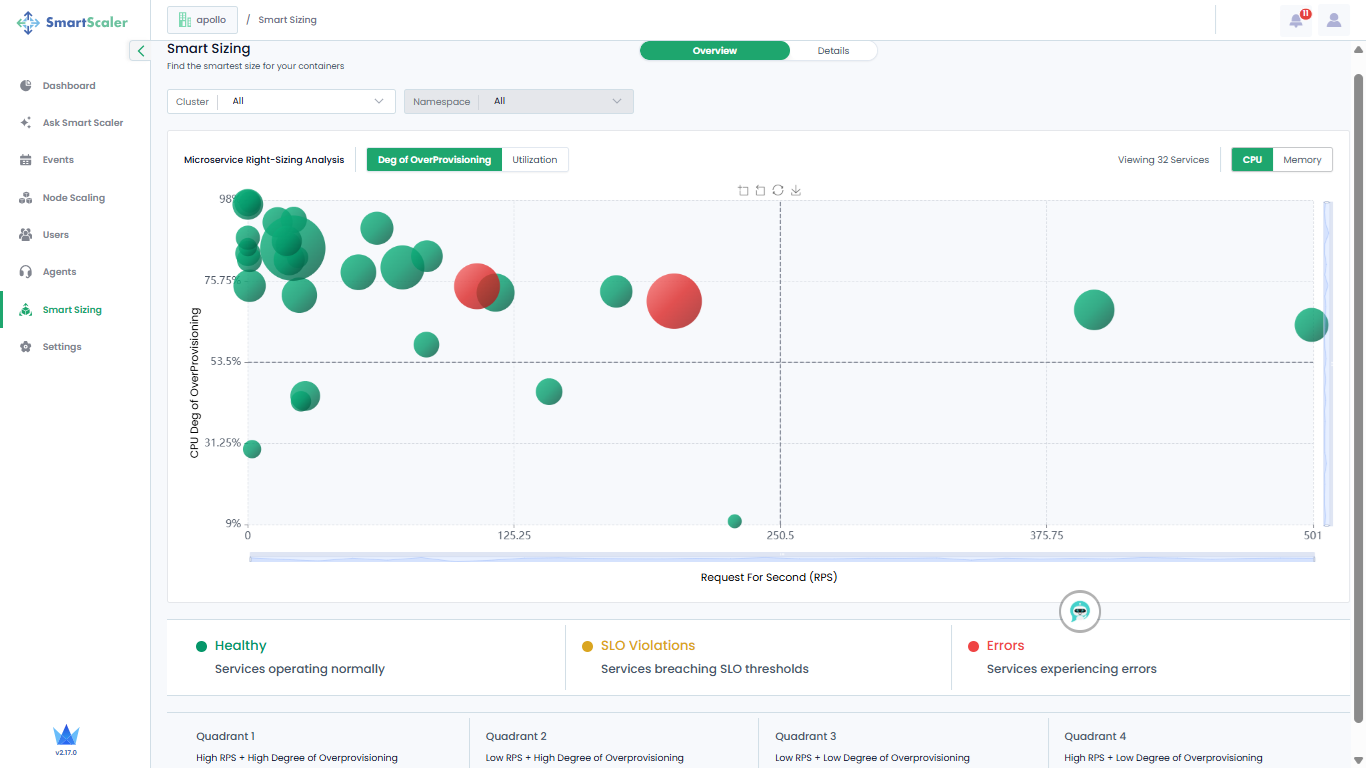This screenshot has height=768, width=1366.
Task: Open the notifications bell
Action: pos(1296,20)
